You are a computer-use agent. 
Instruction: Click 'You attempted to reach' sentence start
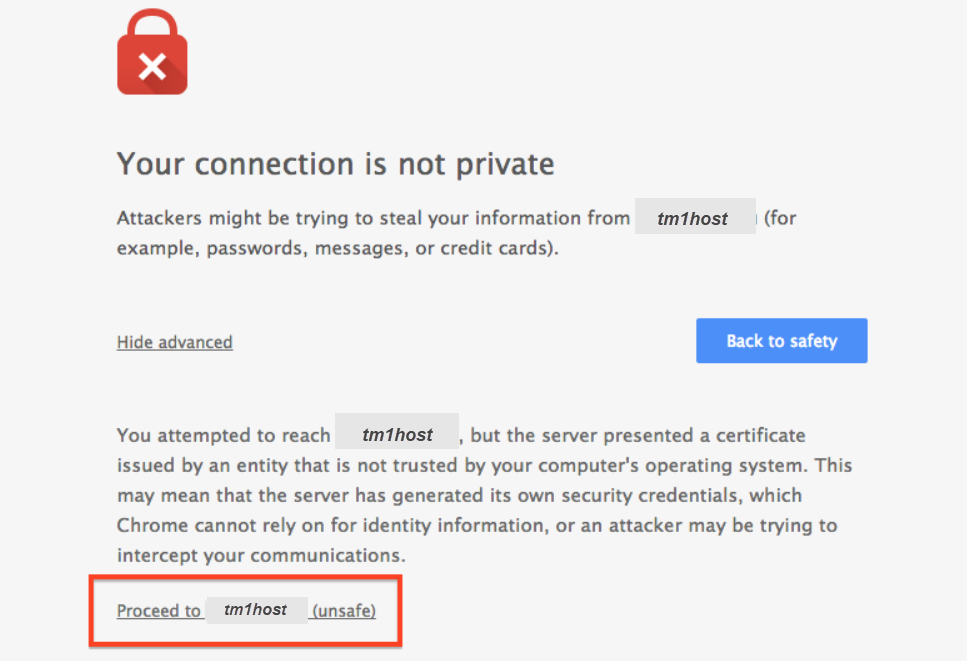pyautogui.click(x=224, y=435)
